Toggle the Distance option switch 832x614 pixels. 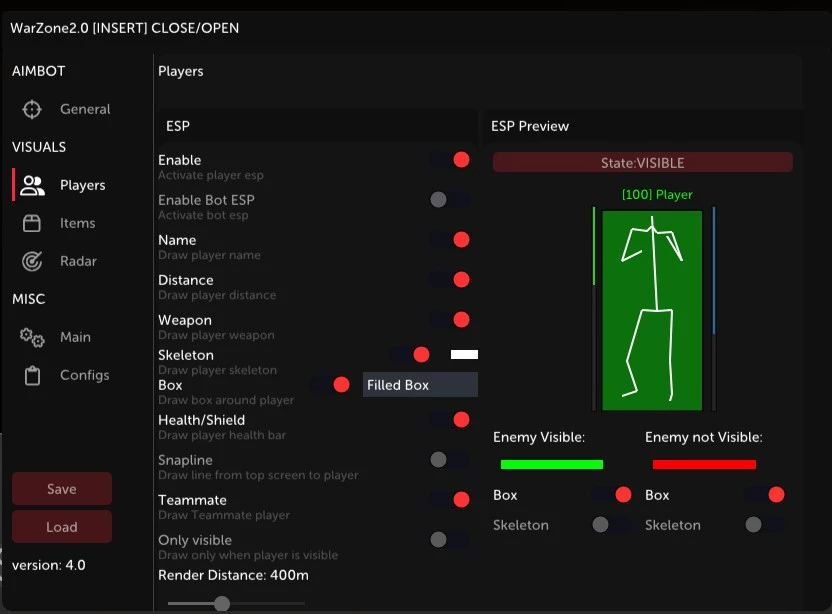tap(450, 279)
